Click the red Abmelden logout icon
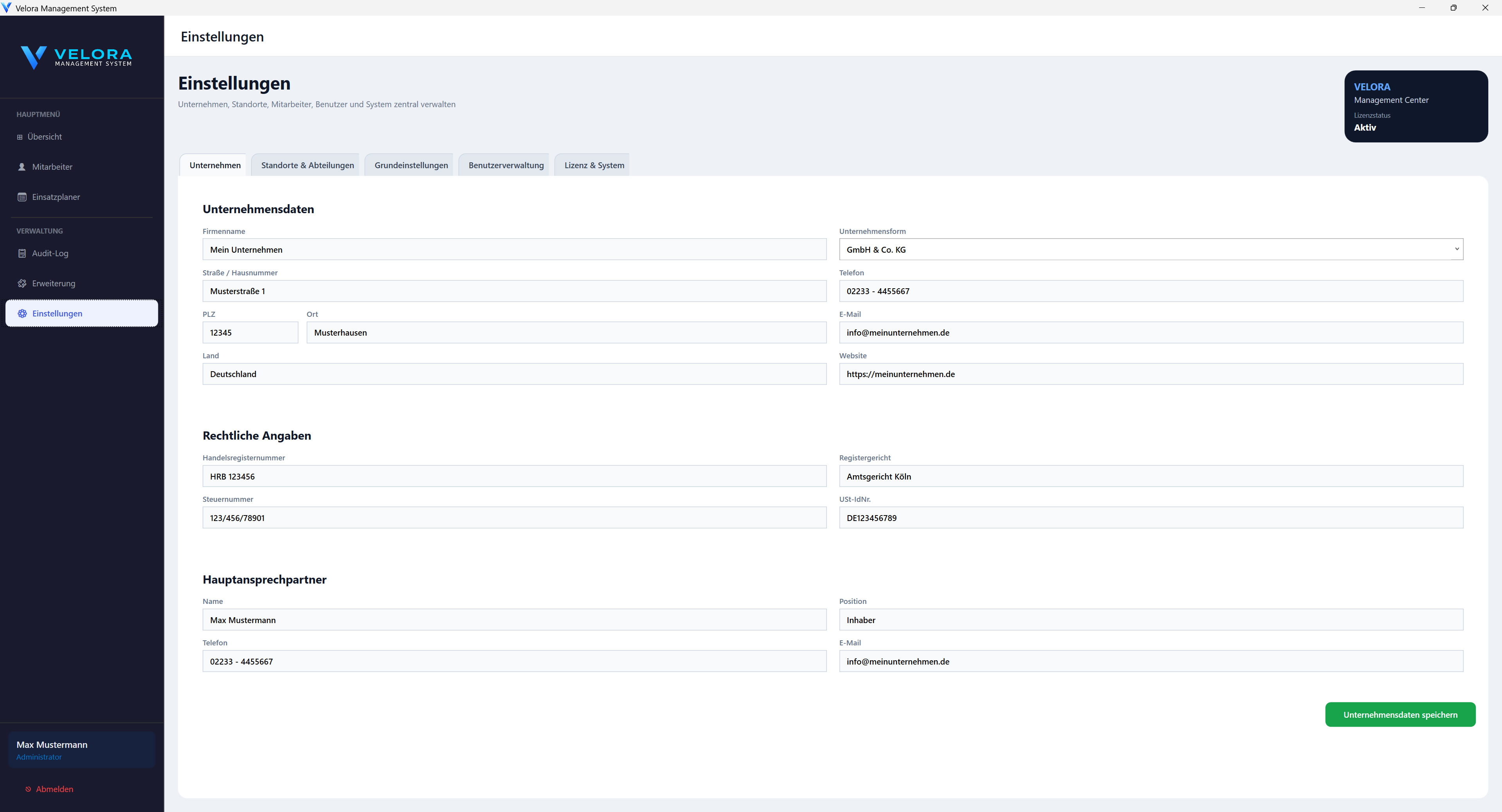This screenshot has height=812, width=1502. click(28, 789)
